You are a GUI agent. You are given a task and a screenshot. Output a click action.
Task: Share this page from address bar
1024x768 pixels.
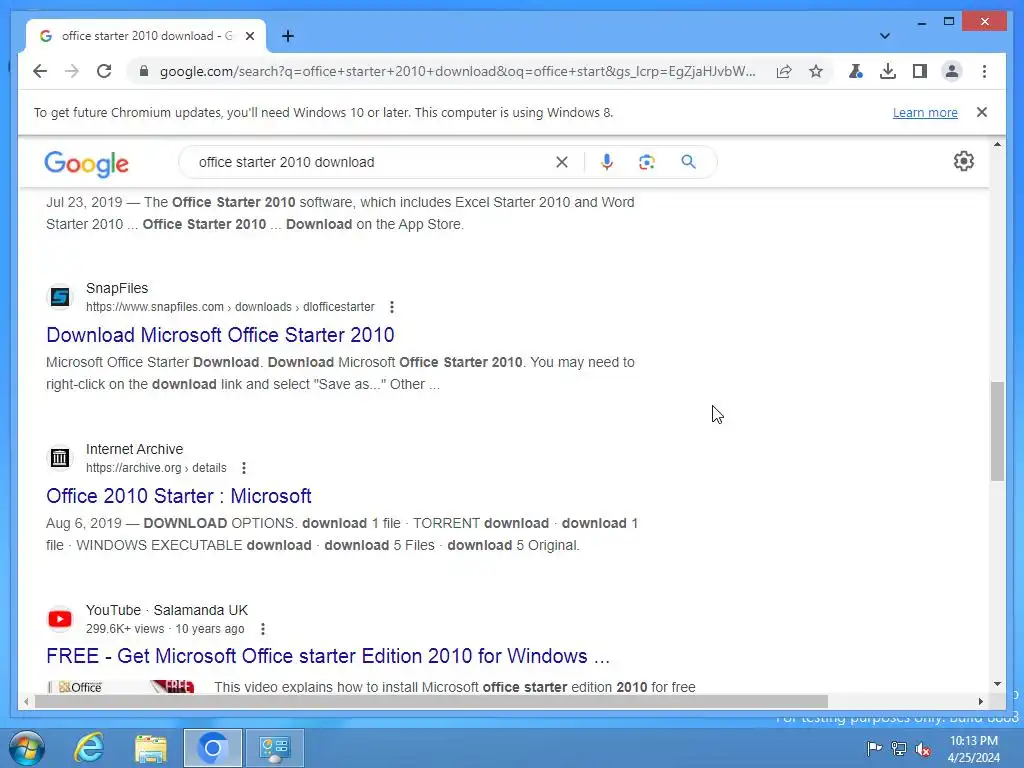(784, 71)
